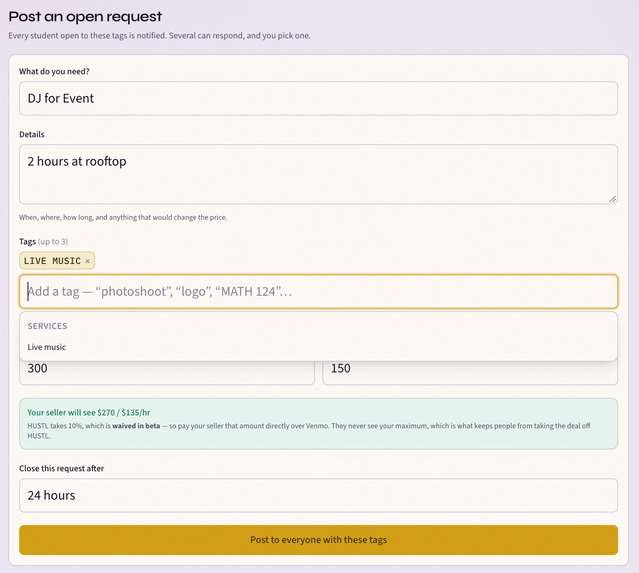Image resolution: width=639 pixels, height=573 pixels.
Task: Click the SERVICES suggestion header
Action: [47, 326]
